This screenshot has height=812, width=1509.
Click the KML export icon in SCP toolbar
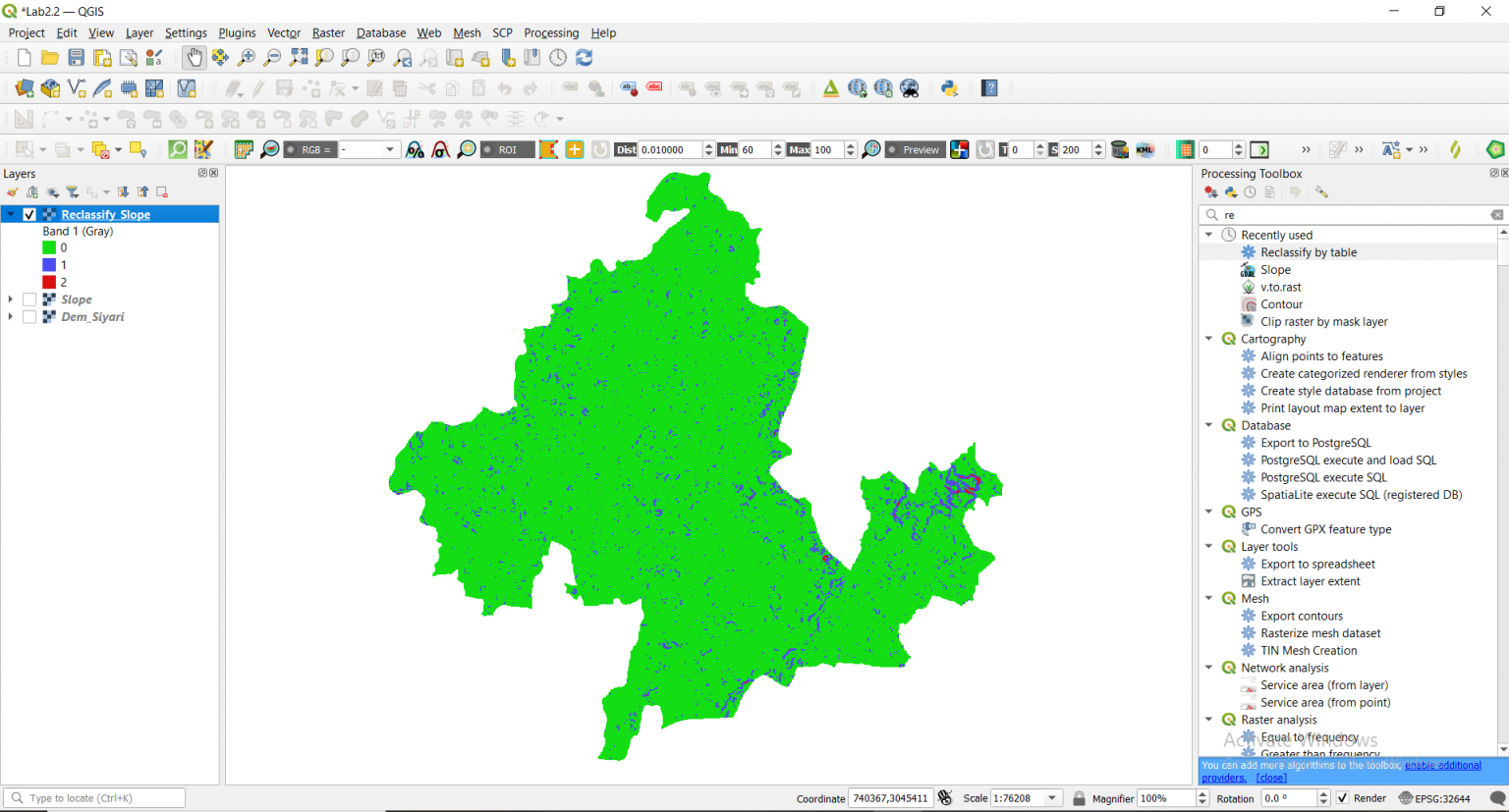[x=1145, y=149]
